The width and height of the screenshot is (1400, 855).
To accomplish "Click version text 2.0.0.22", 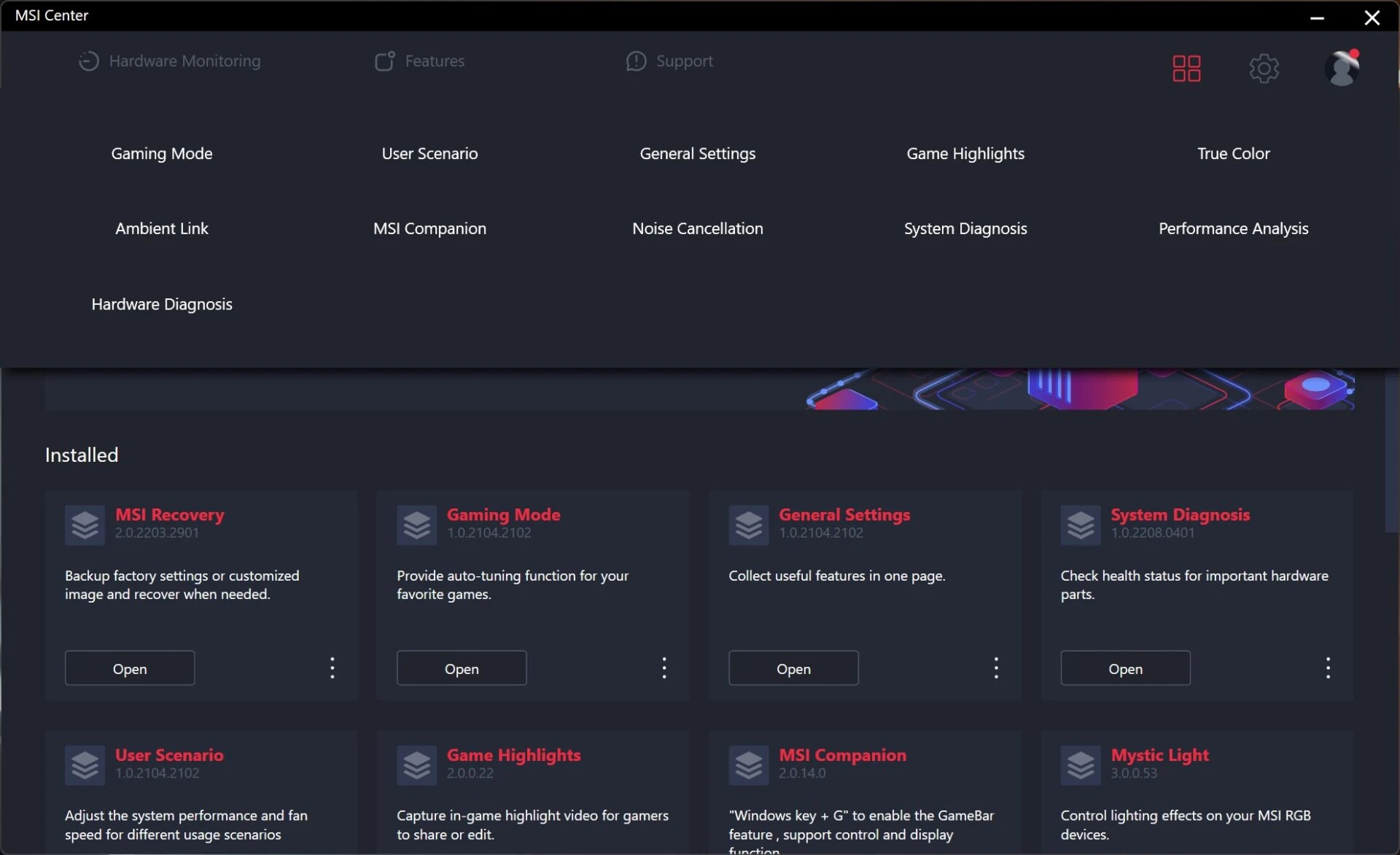I will click(470, 773).
